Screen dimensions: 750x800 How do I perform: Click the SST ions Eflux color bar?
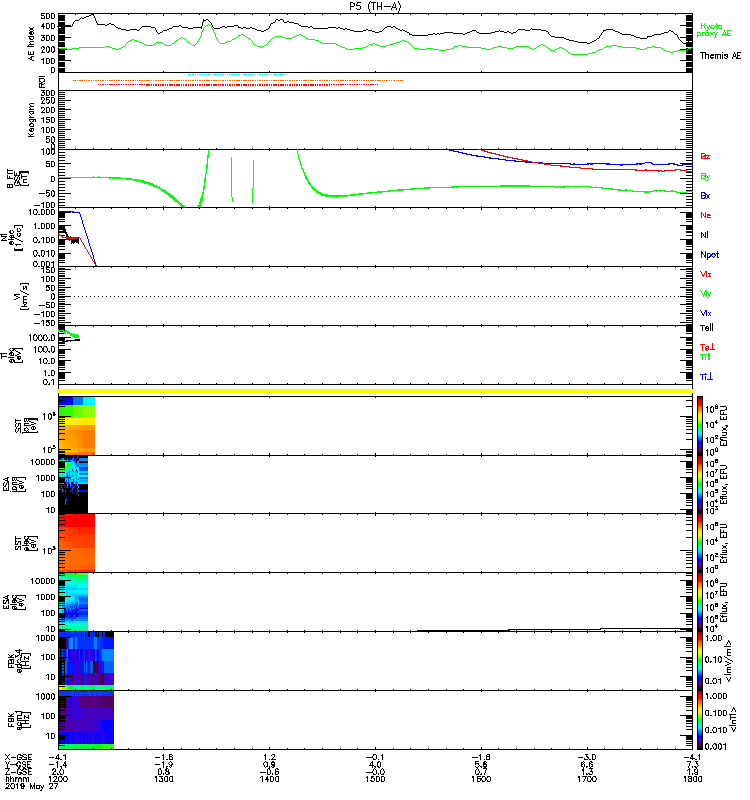tap(700, 426)
